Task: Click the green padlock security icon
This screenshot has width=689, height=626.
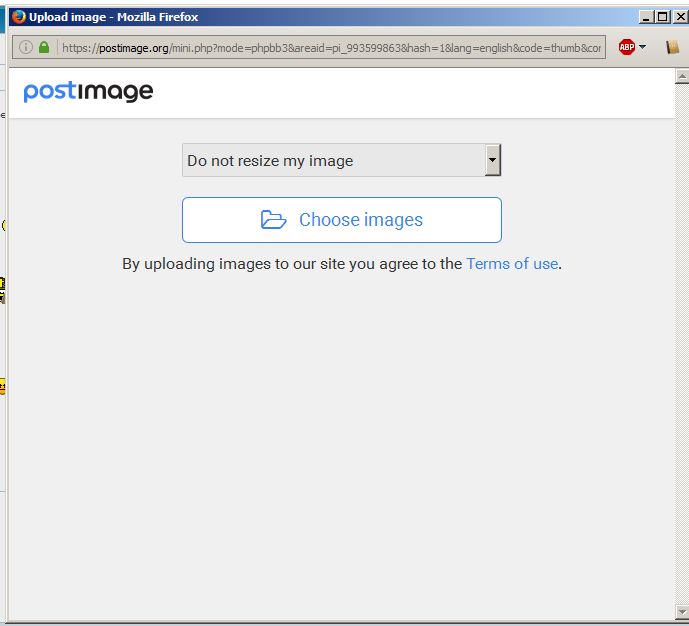Action: coord(44,47)
